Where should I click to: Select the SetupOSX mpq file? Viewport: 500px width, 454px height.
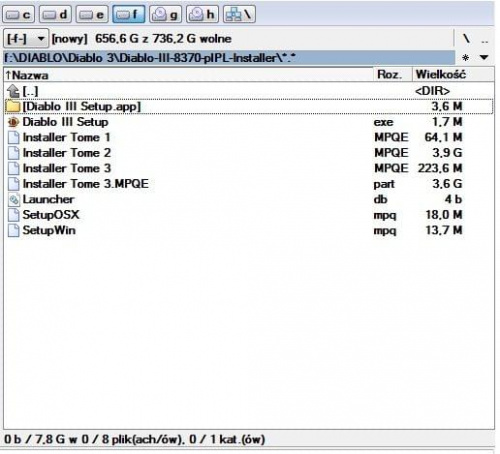pyautogui.click(x=249, y=215)
